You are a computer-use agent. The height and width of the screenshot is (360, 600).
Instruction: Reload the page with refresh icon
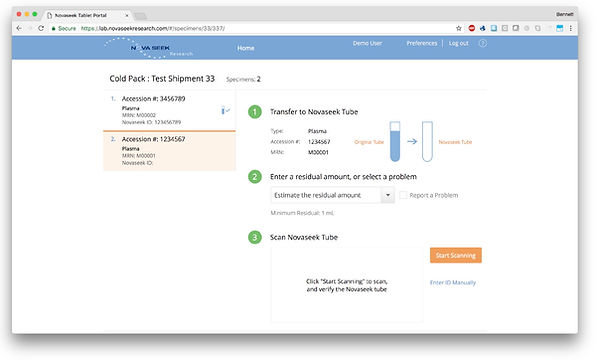41,28
